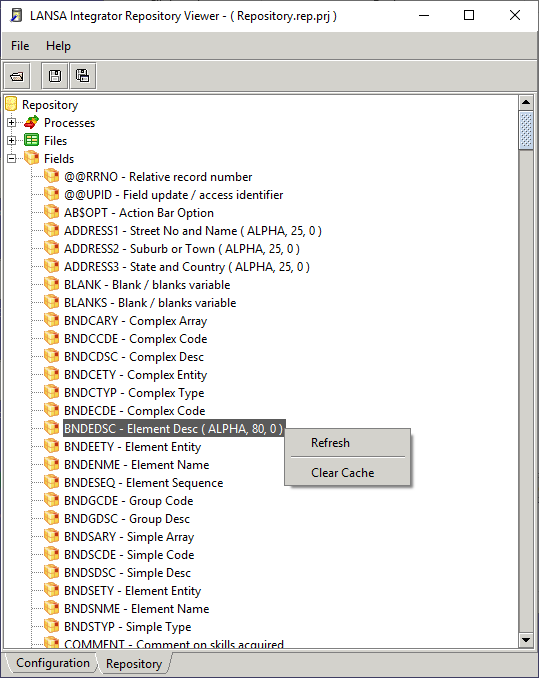
Task: Select BNDSTYP - Simple Type row
Action: (x=128, y=627)
